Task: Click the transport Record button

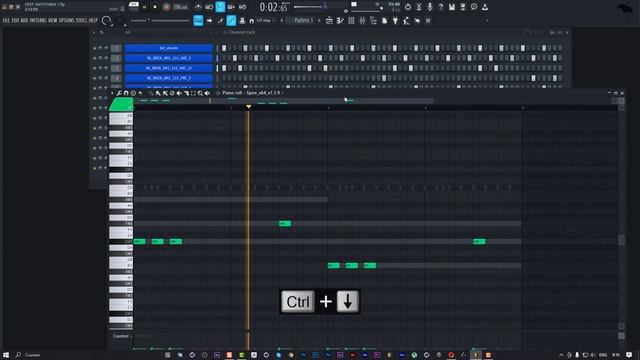Action: pyautogui.click(x=166, y=7)
